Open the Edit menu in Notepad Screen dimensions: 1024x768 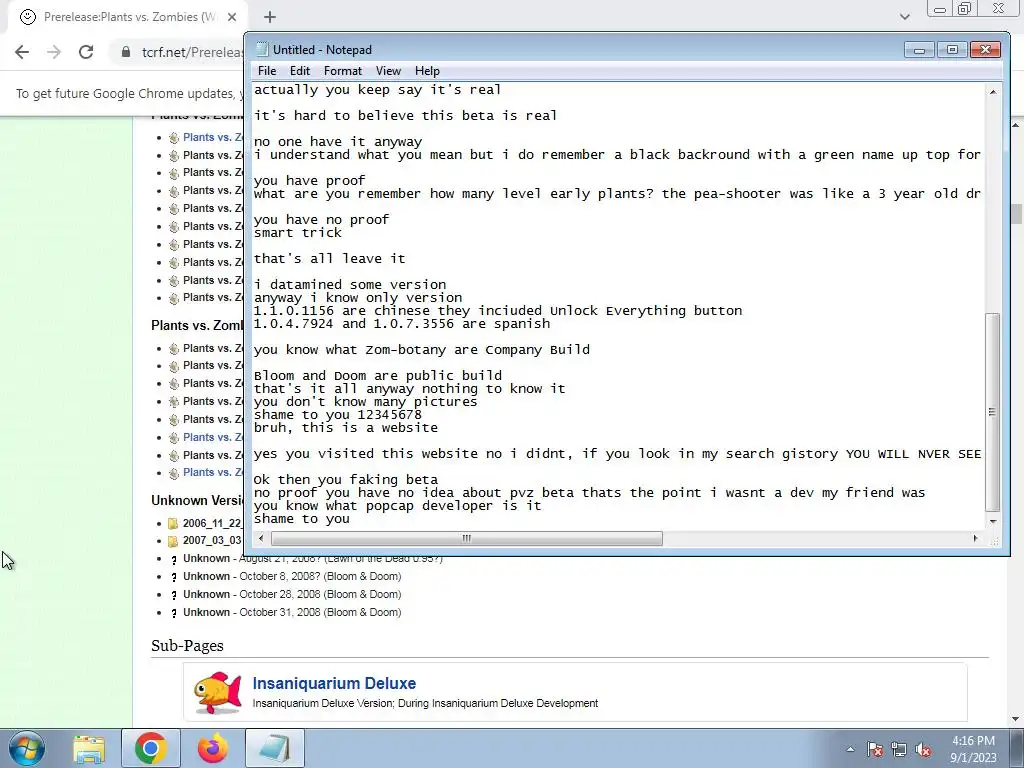[300, 71]
